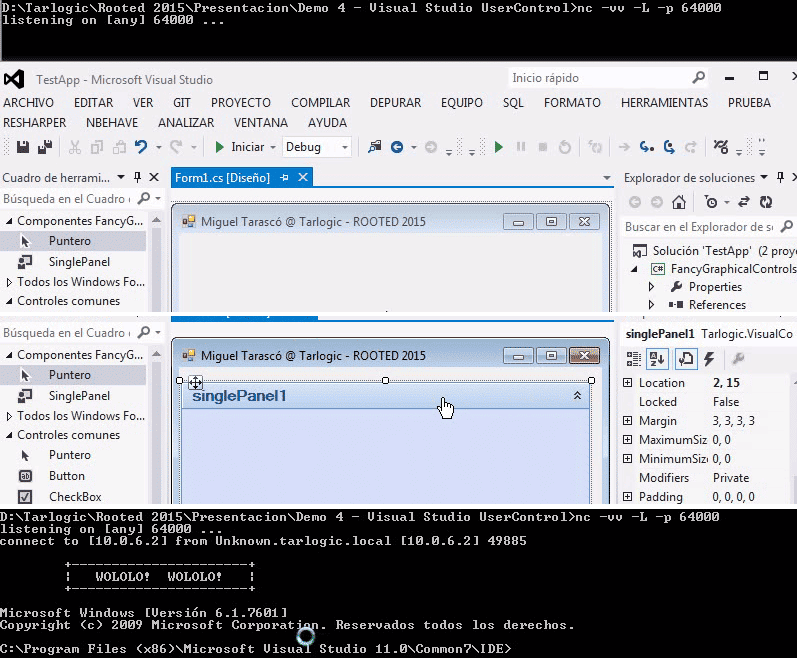797x658 pixels.
Task: Switch to Form1.cs [Diseño] tab
Action: [x=222, y=178]
